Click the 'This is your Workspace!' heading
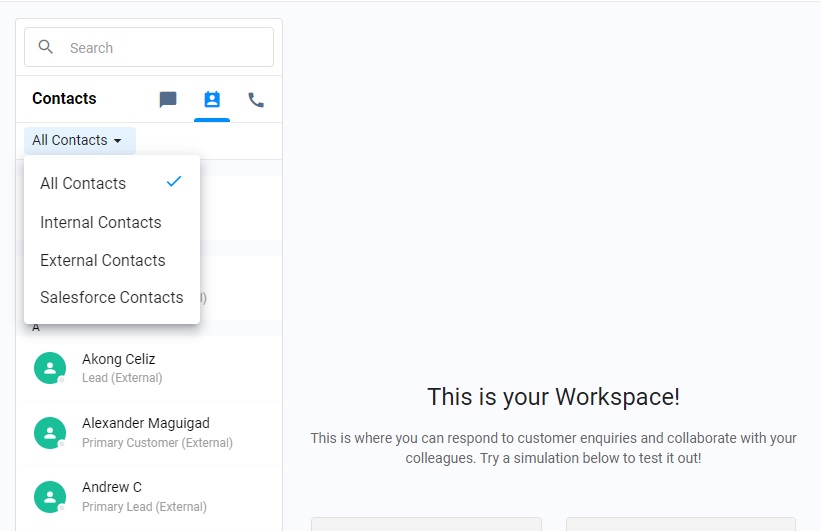Screen dimensions: 821x532 (x=553, y=396)
